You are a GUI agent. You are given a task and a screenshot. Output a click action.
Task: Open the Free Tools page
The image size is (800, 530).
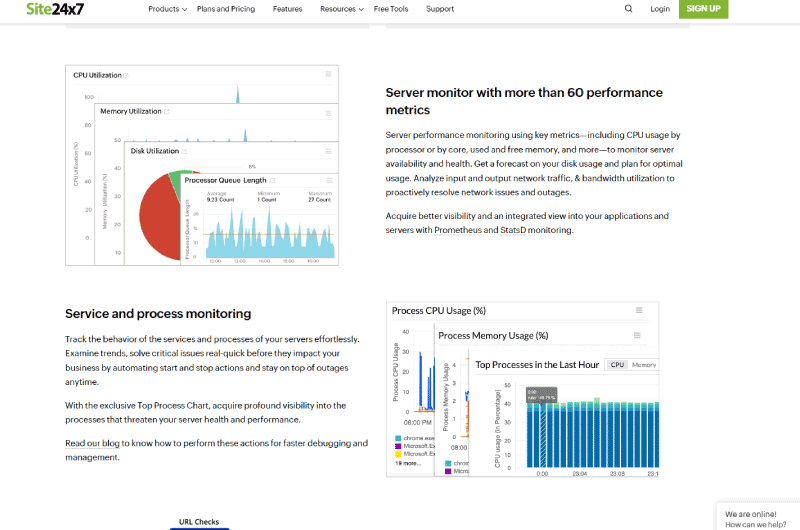click(x=391, y=9)
